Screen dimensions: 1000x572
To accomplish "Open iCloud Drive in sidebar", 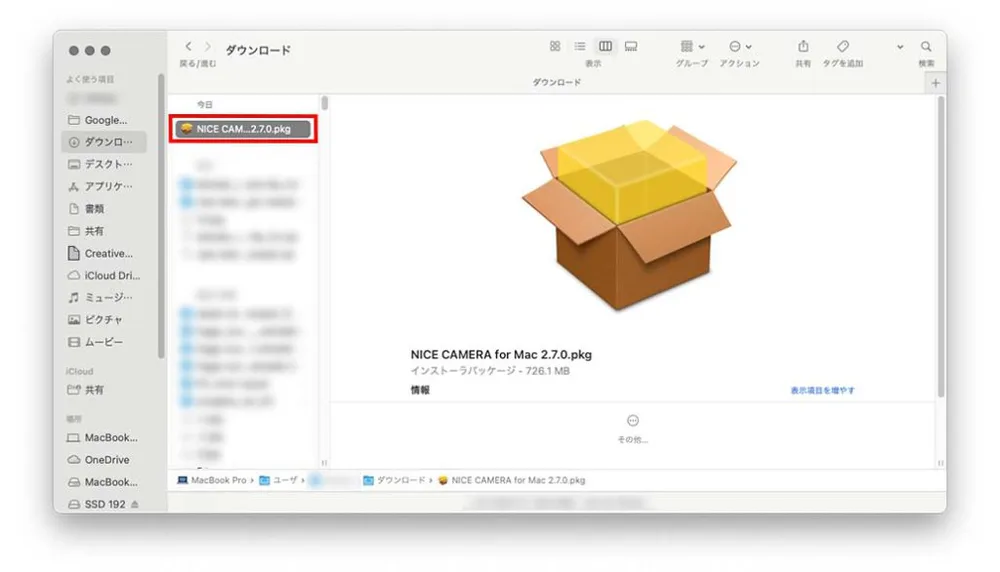I will 104,275.
